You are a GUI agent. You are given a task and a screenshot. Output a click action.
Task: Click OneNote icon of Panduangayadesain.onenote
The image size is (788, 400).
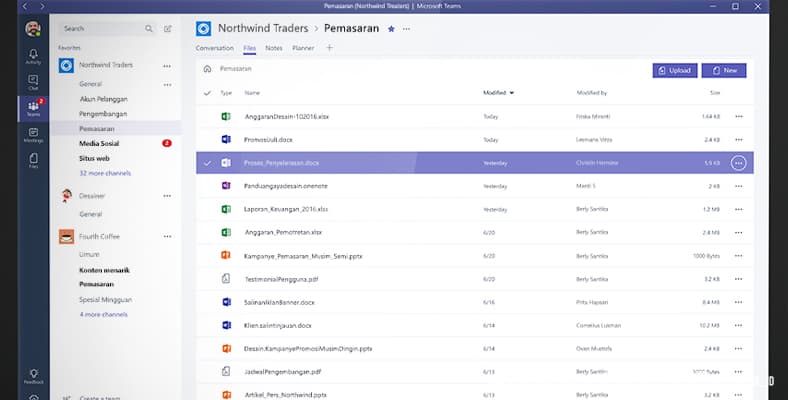(x=226, y=185)
